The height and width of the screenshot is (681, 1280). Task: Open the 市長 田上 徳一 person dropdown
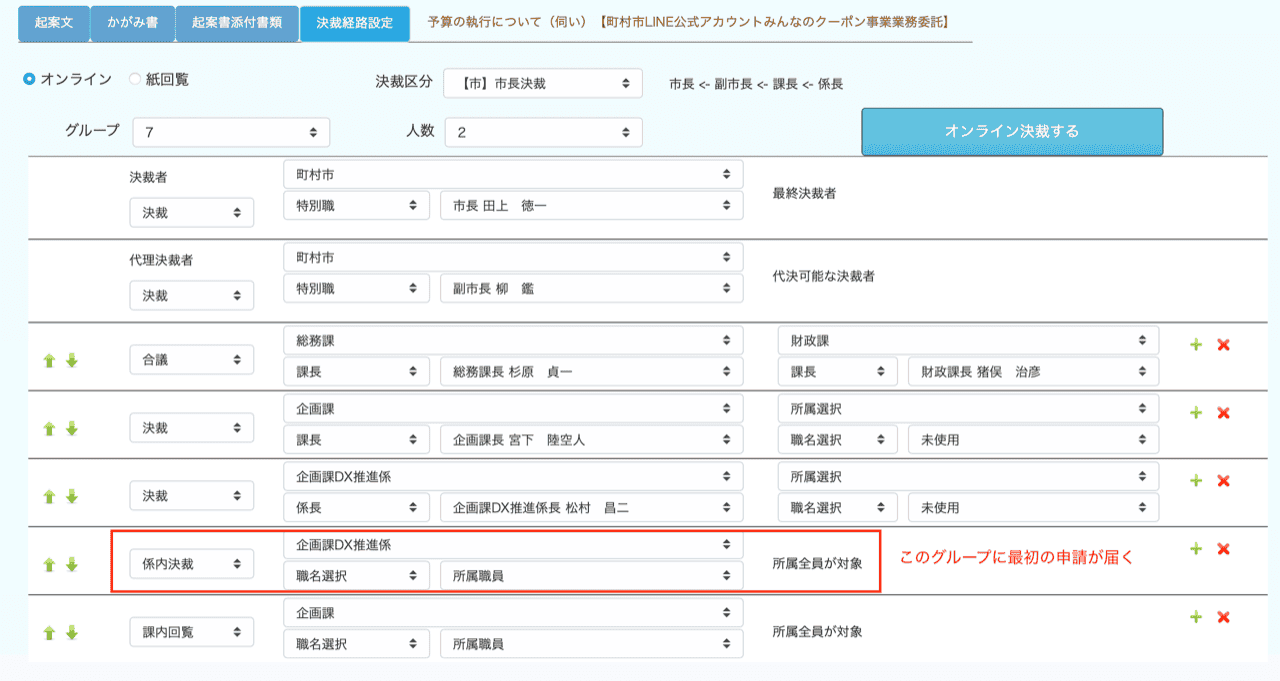tap(591, 205)
